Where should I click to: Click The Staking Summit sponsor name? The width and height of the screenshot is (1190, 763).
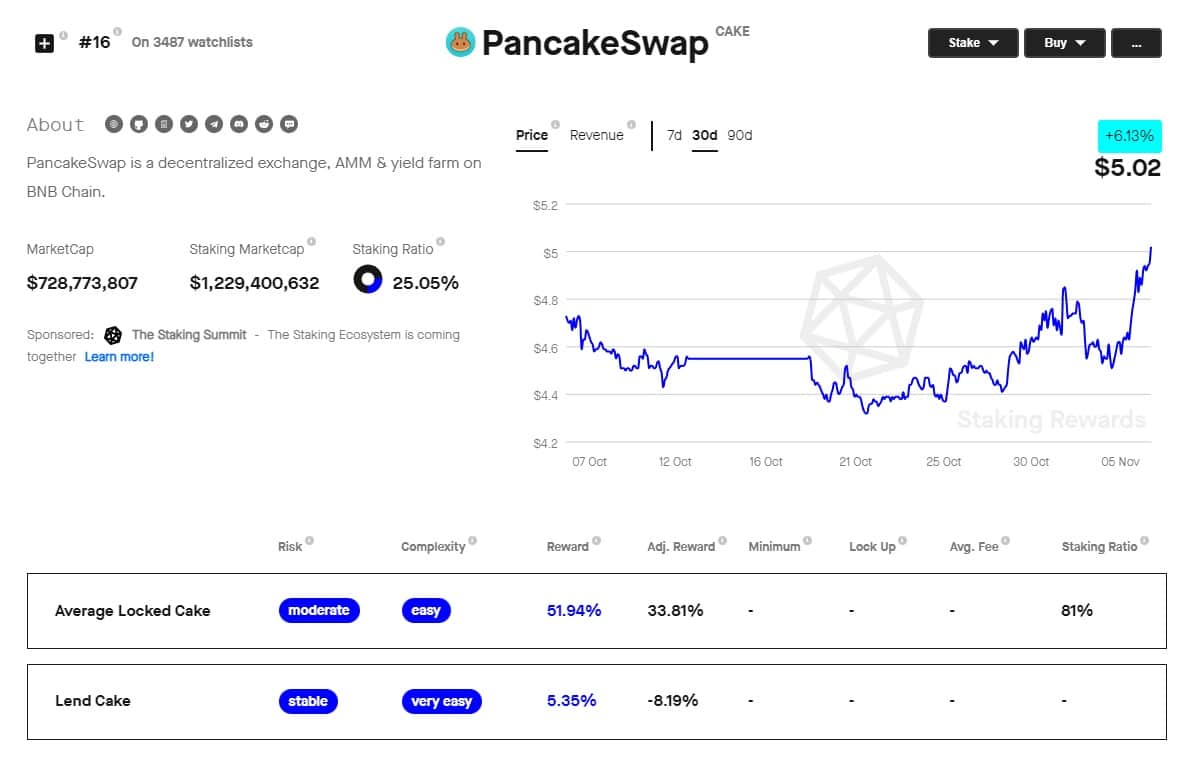pos(189,335)
